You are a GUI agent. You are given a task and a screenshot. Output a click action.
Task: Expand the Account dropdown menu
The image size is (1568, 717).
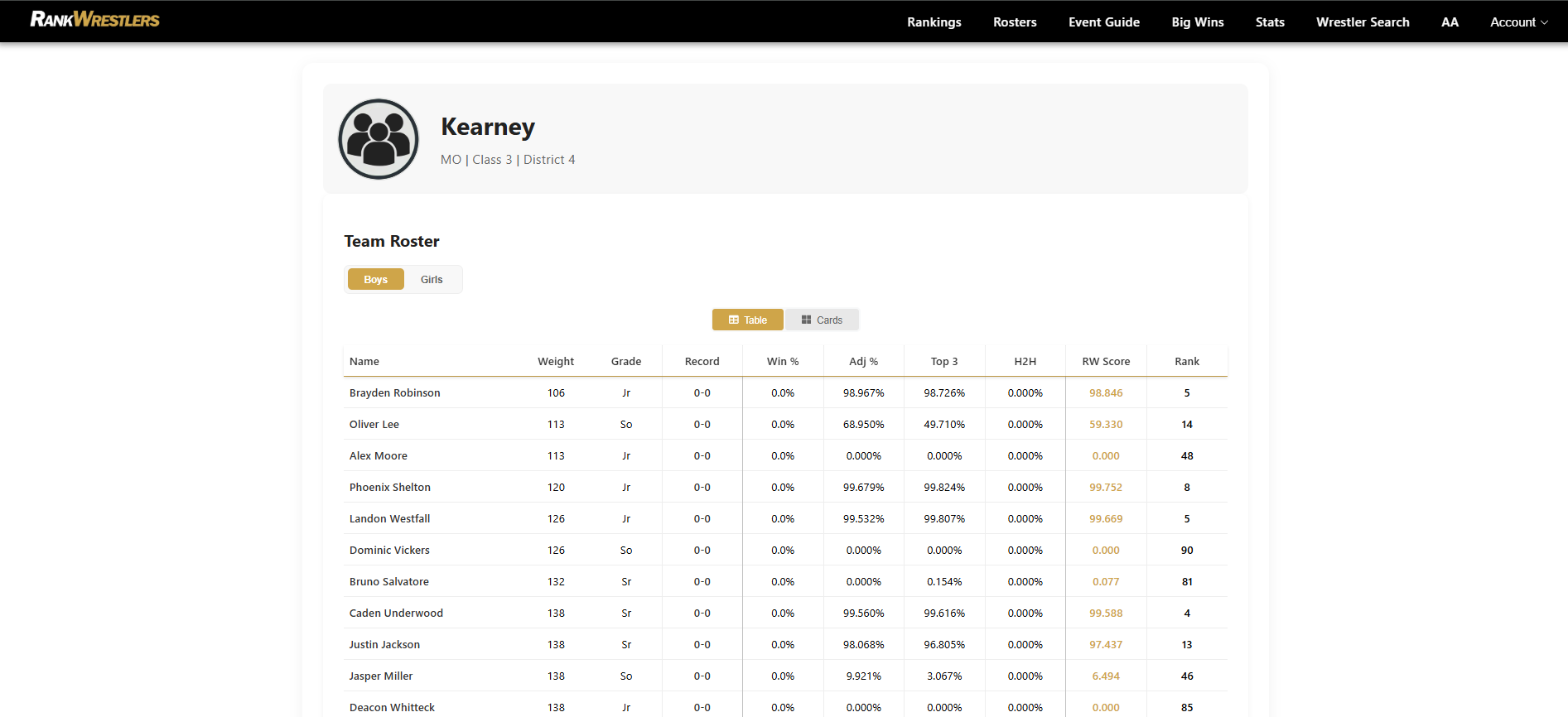click(1518, 22)
